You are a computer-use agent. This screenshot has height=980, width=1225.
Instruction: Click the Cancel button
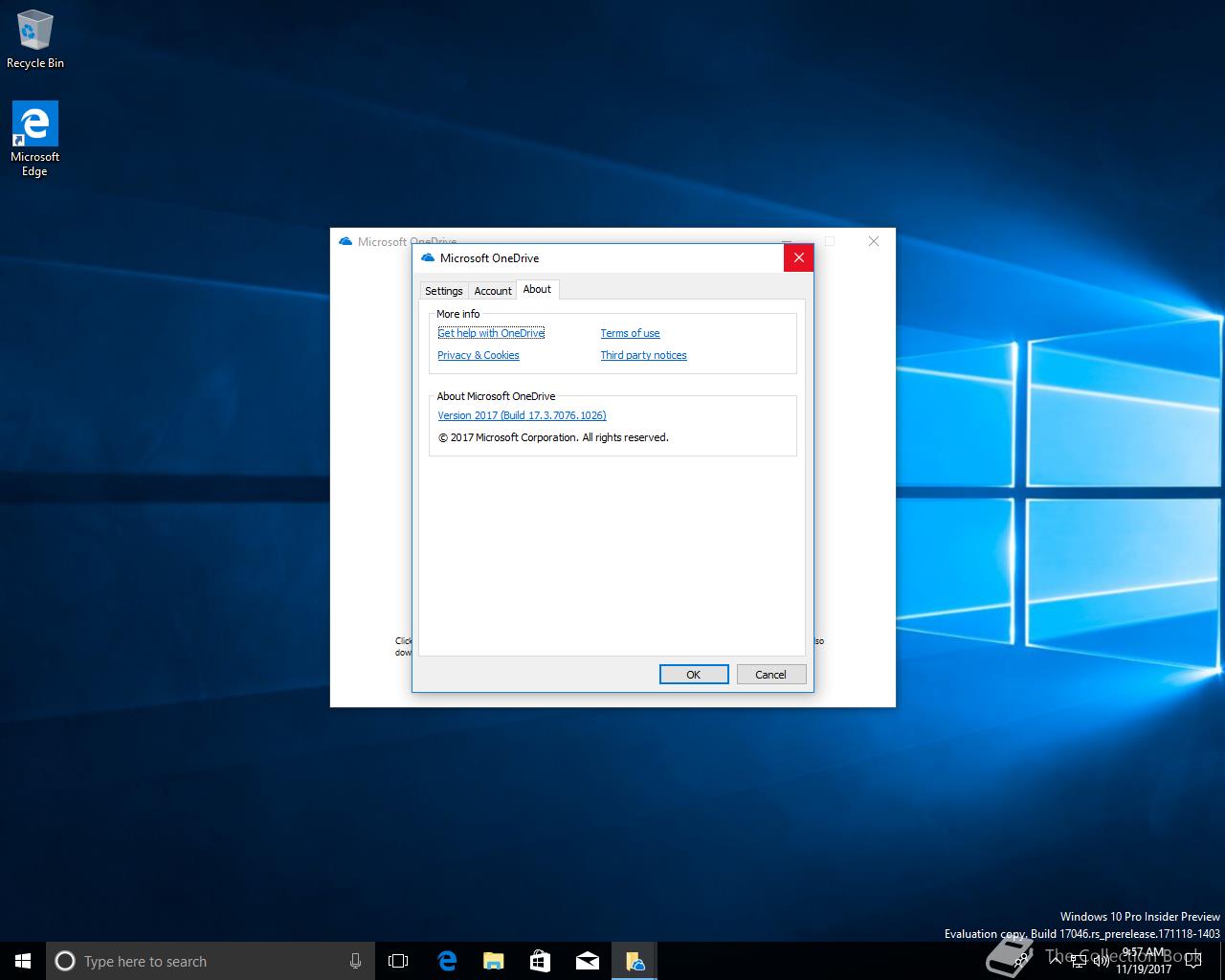point(770,675)
